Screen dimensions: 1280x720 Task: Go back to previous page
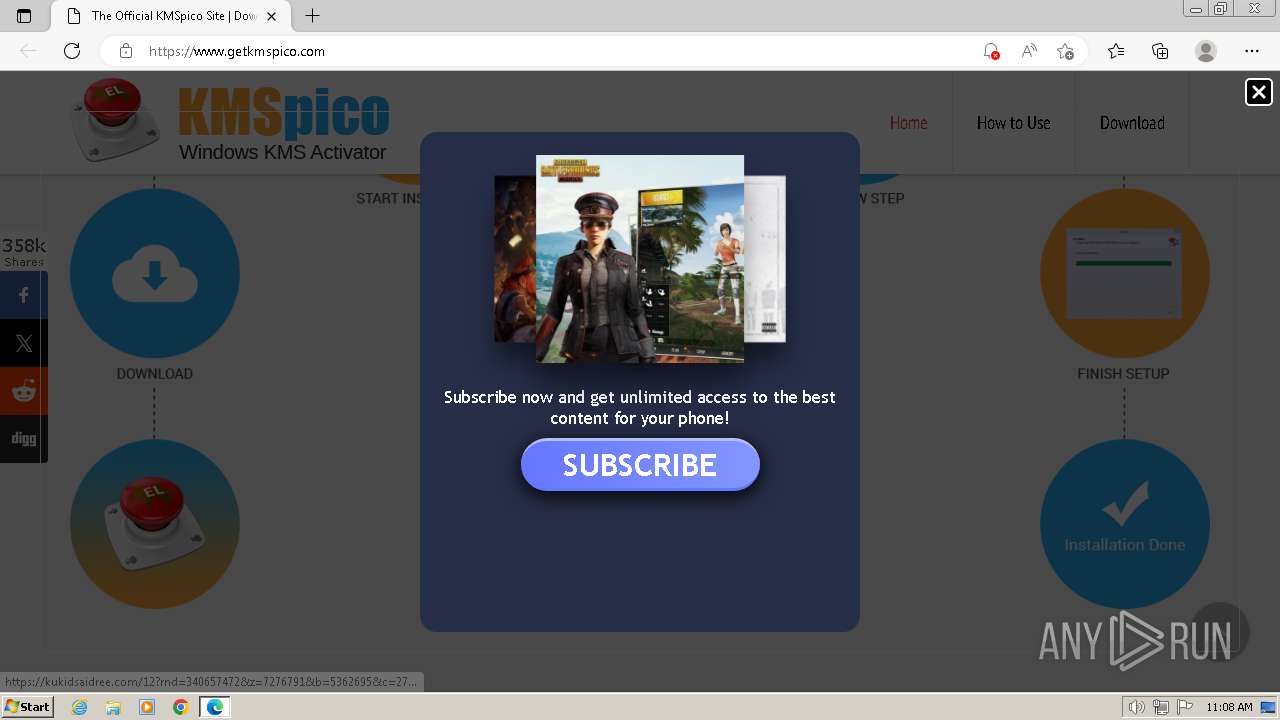pyautogui.click(x=28, y=51)
